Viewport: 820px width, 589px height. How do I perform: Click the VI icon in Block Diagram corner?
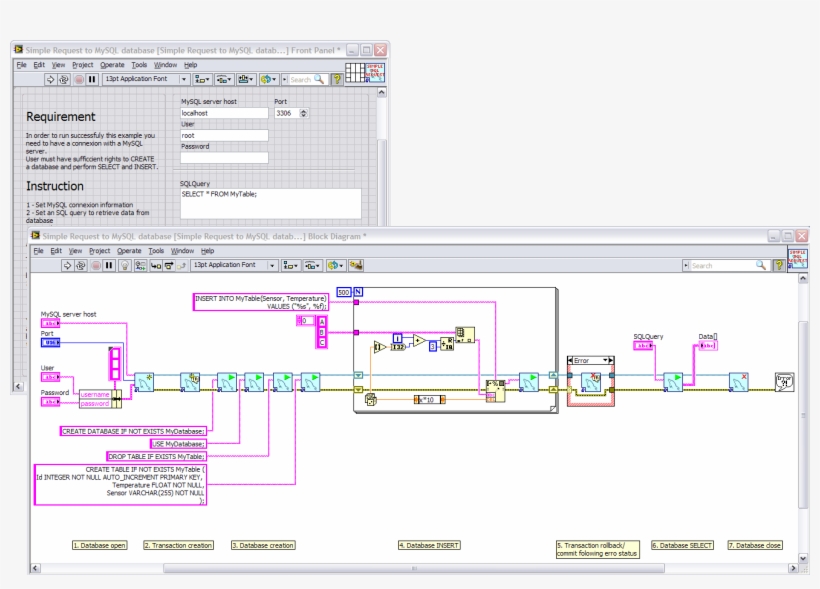tap(797, 259)
